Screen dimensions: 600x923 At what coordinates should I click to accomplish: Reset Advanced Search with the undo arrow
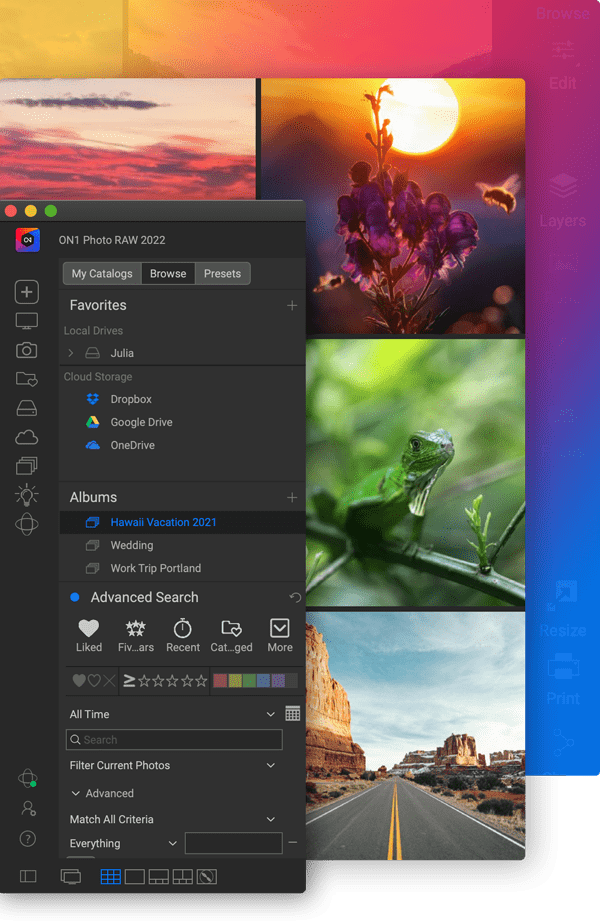tap(295, 597)
